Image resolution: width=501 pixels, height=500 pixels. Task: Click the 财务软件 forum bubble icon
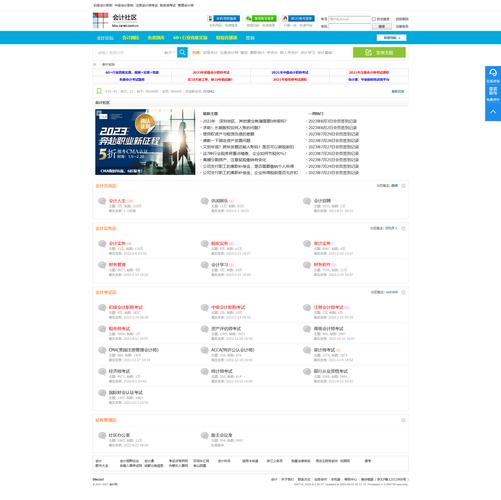[307, 265]
